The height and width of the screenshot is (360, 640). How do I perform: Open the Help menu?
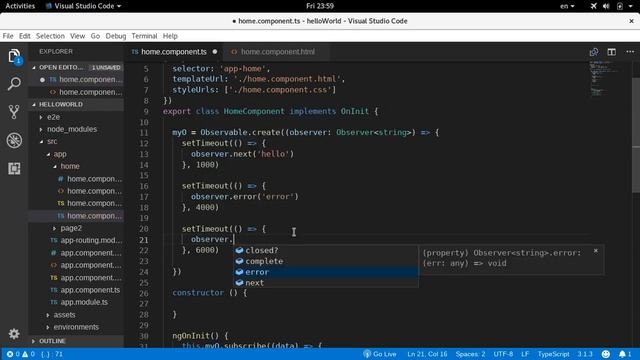tap(170, 36)
